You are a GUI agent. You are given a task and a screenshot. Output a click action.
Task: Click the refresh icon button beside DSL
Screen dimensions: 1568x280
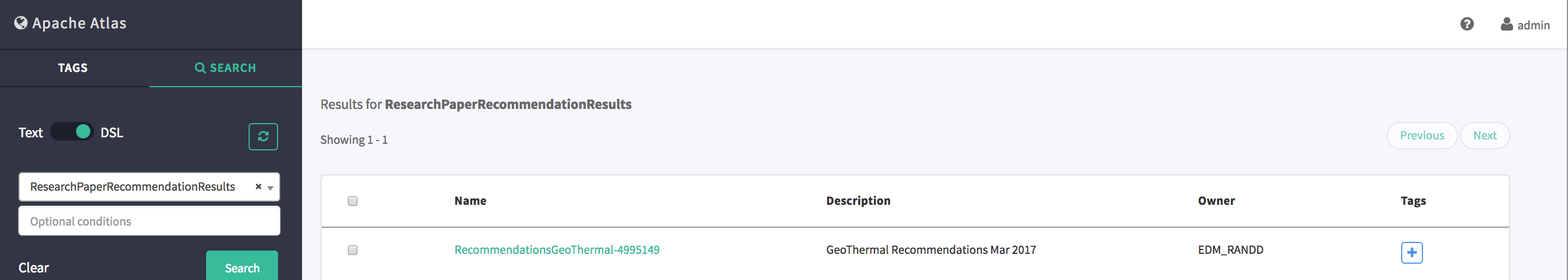(x=263, y=136)
